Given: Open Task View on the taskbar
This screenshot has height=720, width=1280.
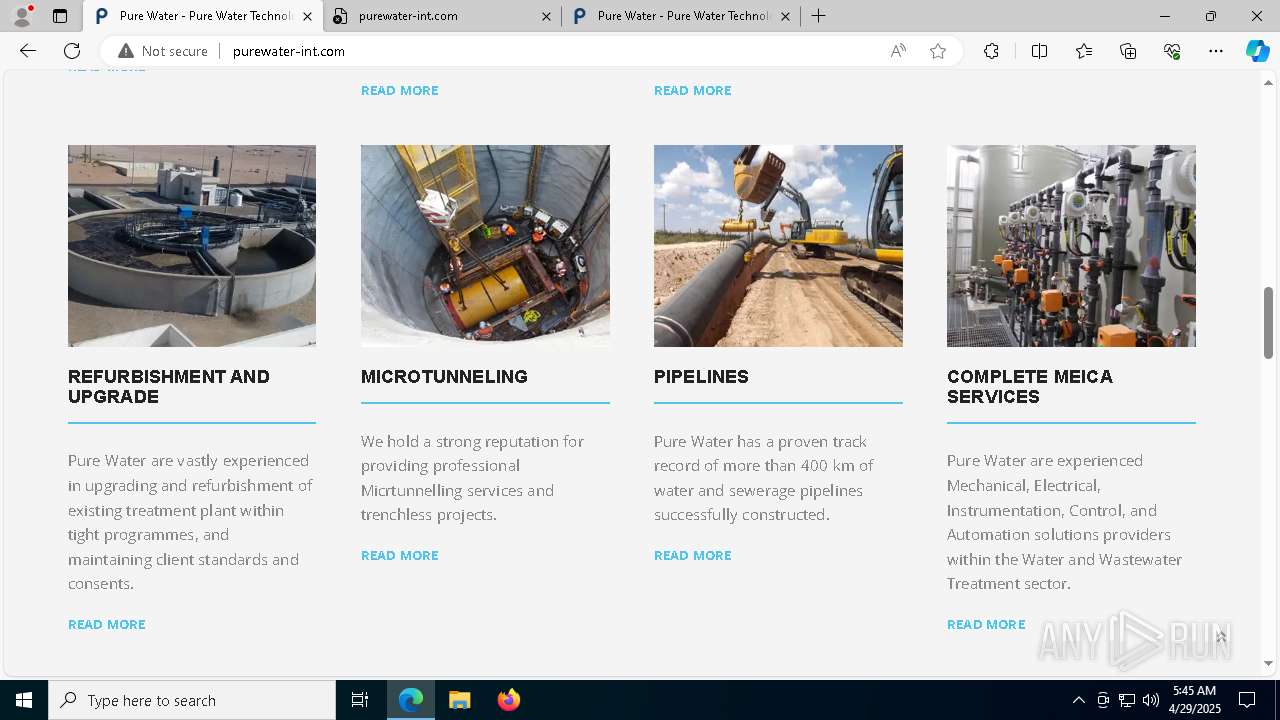Looking at the screenshot, I should tap(360, 700).
